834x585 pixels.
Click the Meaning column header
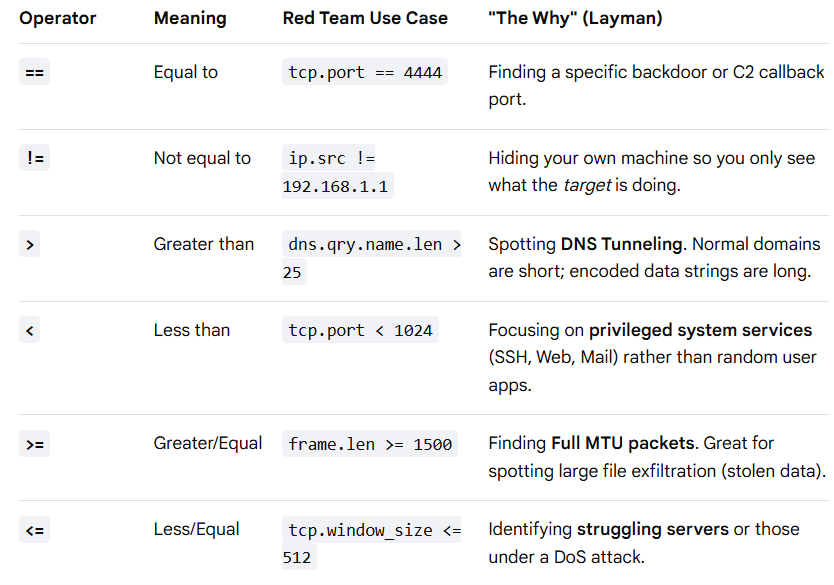click(x=190, y=18)
